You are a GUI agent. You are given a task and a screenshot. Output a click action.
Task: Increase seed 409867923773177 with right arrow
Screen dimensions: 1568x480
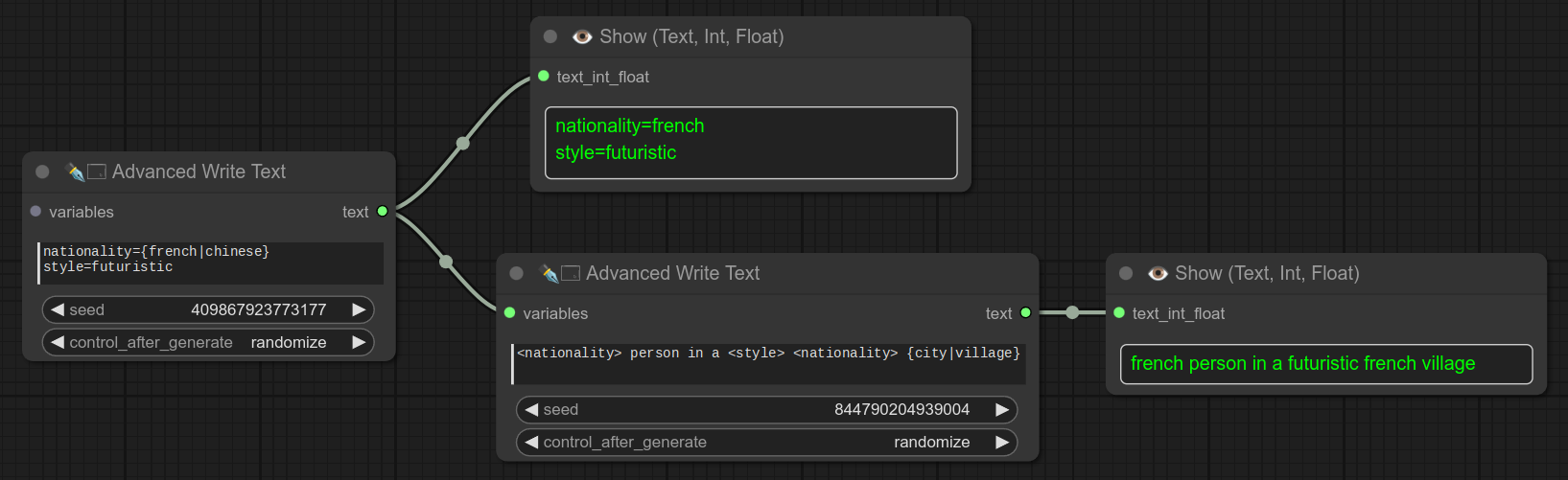359,309
